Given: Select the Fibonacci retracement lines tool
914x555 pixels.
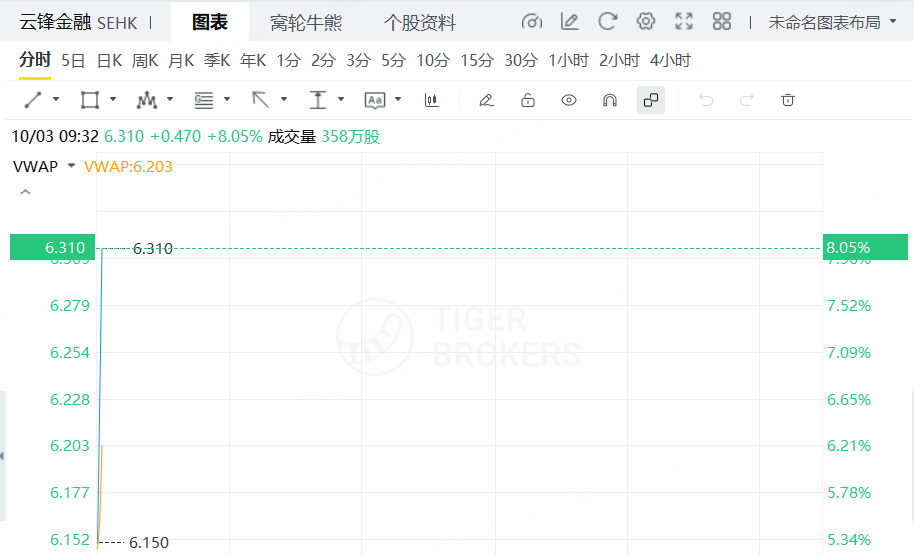Looking at the screenshot, I should tap(203, 100).
